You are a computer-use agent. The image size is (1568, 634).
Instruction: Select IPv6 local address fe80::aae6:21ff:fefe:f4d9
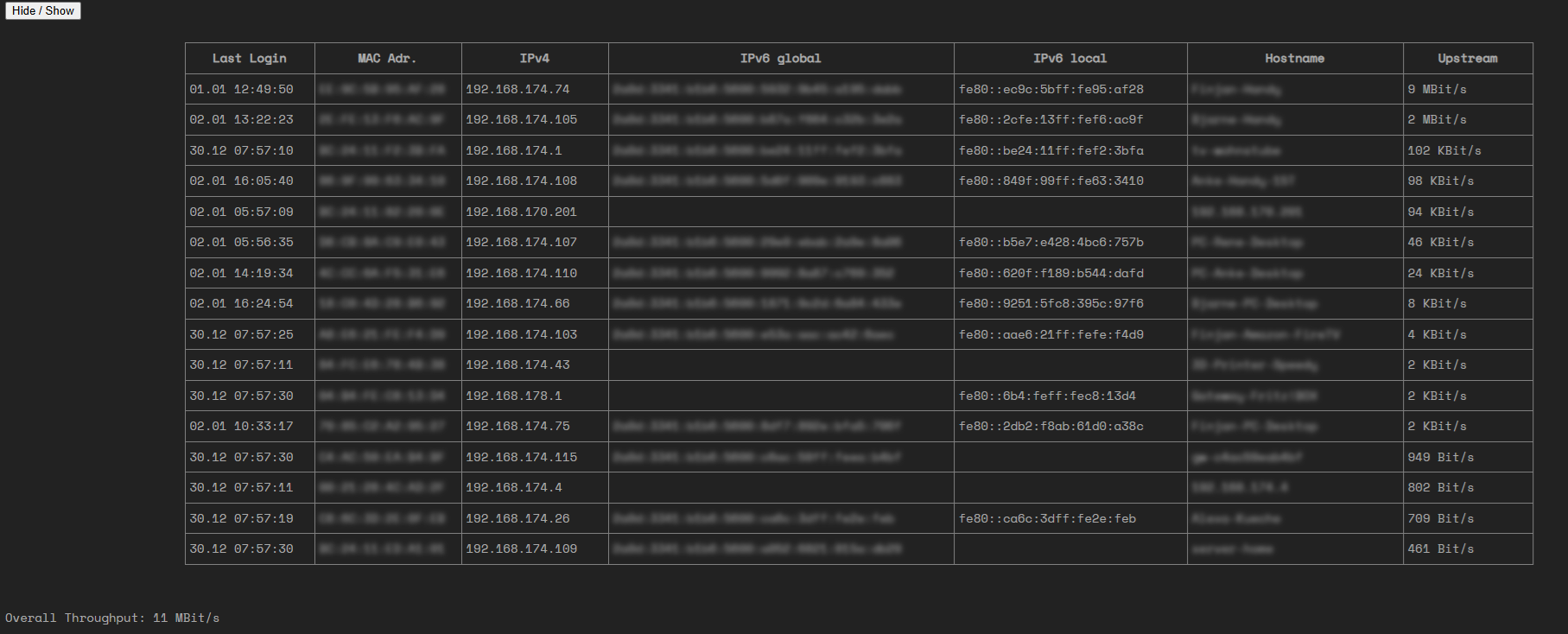point(1051,334)
